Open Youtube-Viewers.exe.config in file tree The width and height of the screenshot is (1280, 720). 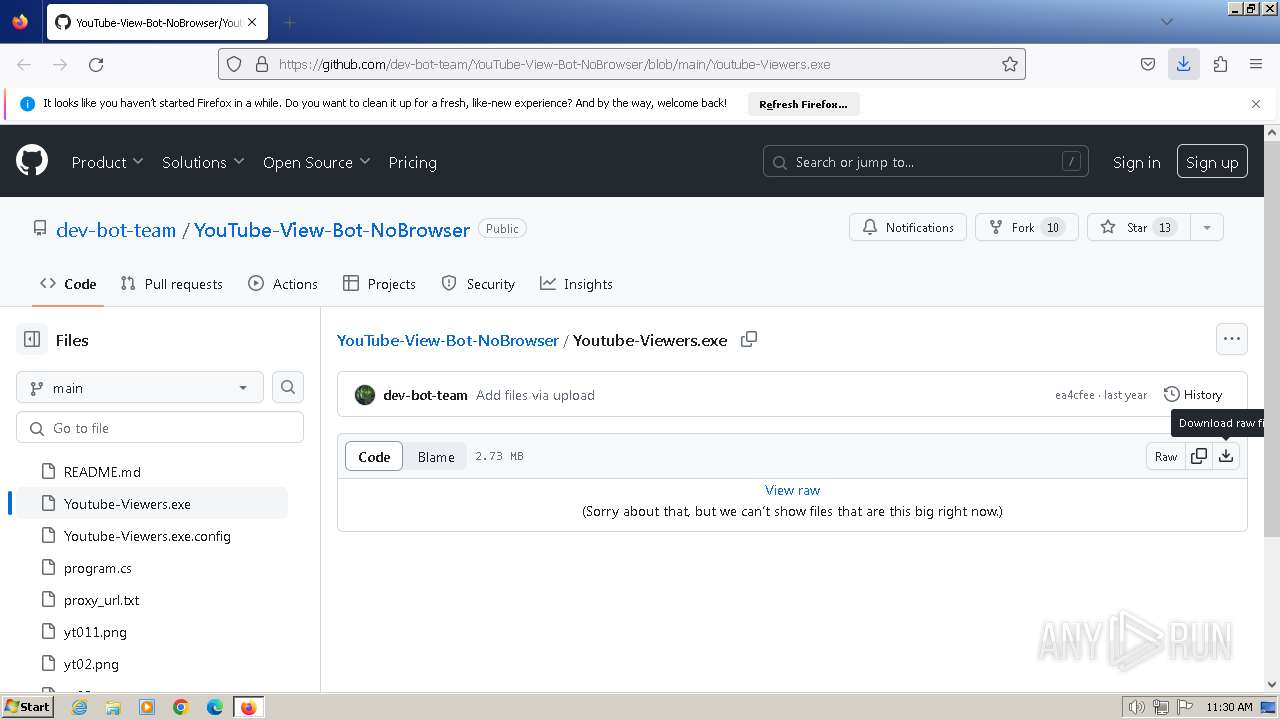pyautogui.click(x=147, y=536)
